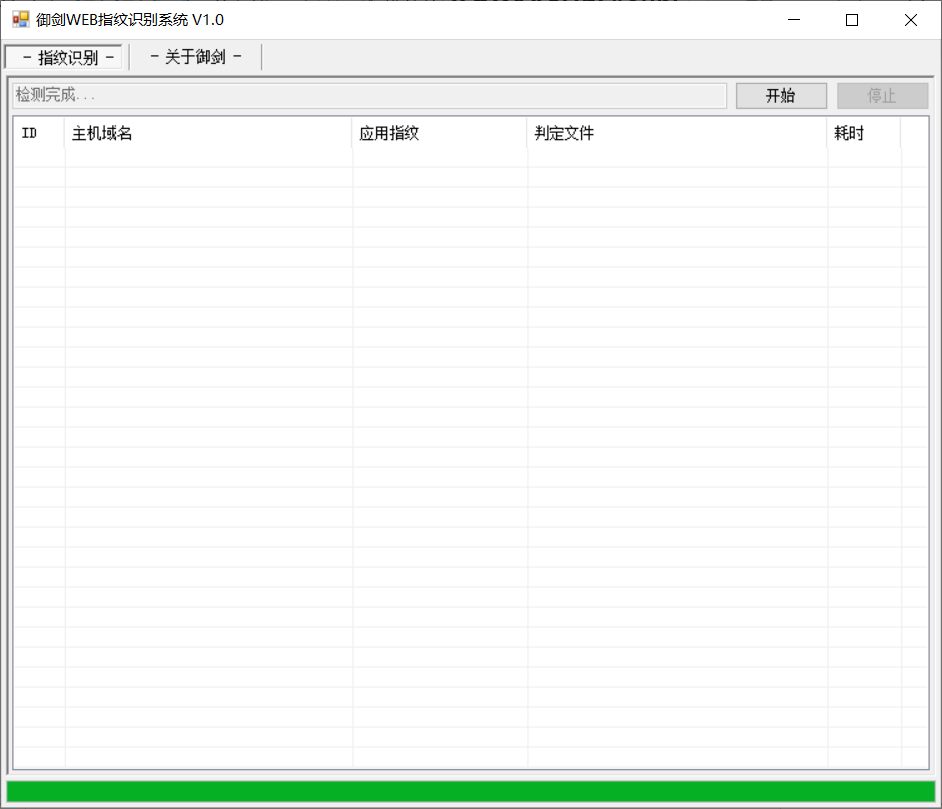This screenshot has height=809, width=942.
Task: Click empty toolbar area right of 关于御剑
Action: click(x=600, y=57)
